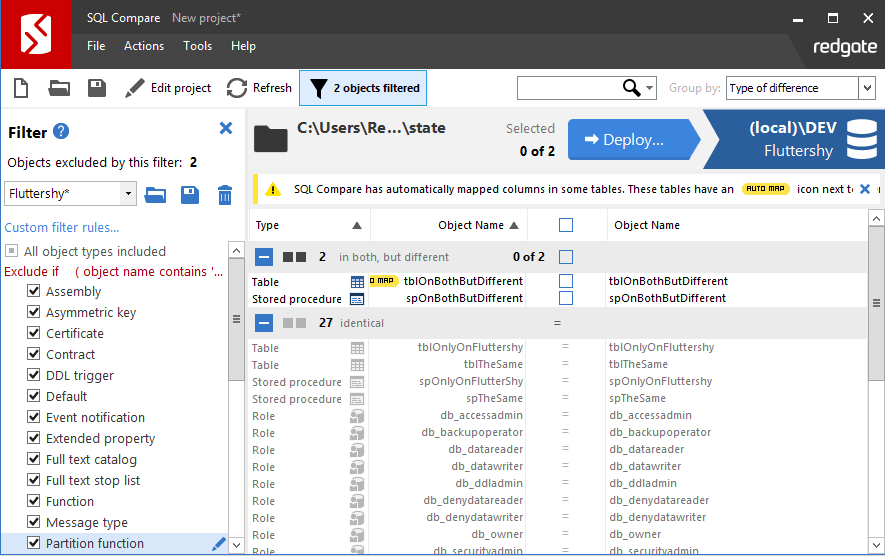885x556 pixels.
Task: Uncheck the Event notification checkbox
Action: tap(34, 417)
